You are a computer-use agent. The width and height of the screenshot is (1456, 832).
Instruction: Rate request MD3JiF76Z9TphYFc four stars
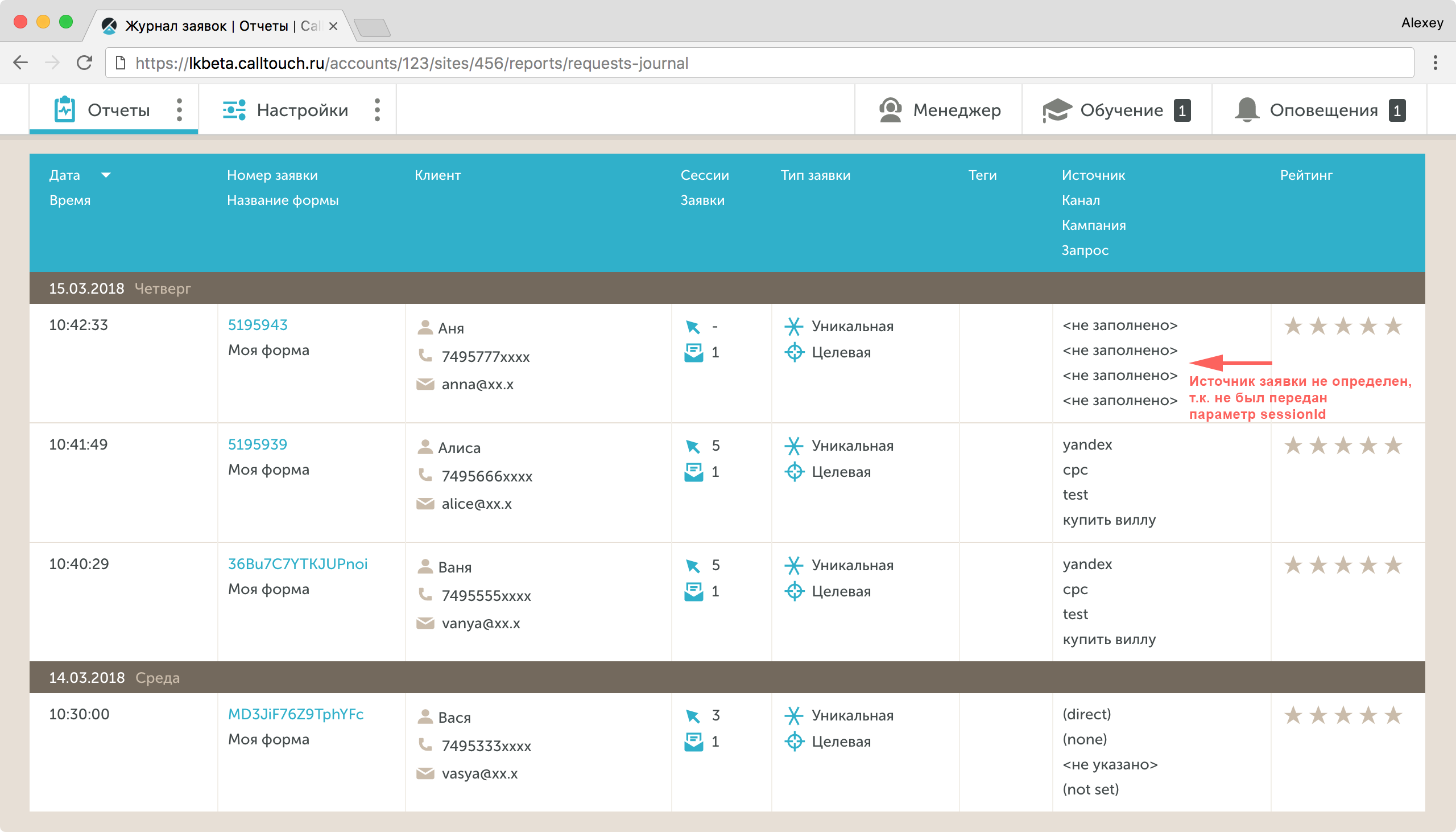[x=1368, y=715]
